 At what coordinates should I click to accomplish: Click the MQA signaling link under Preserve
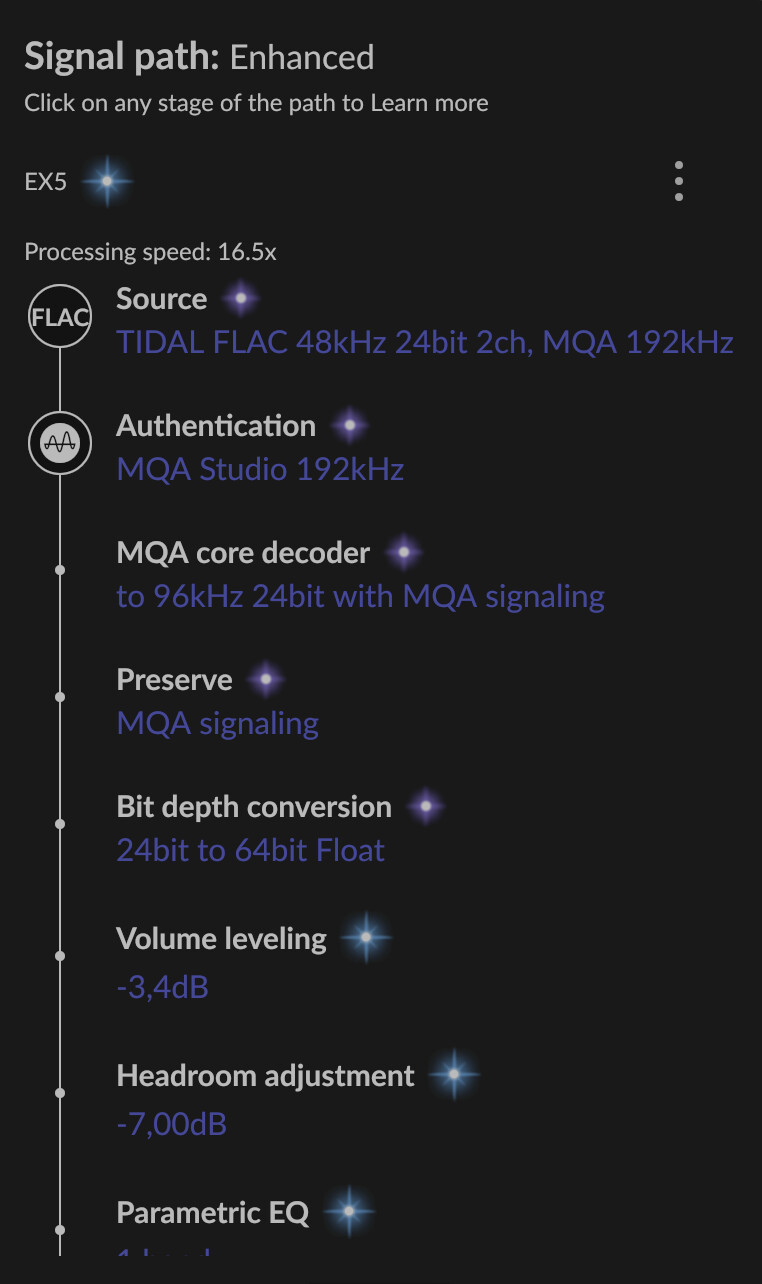(218, 723)
